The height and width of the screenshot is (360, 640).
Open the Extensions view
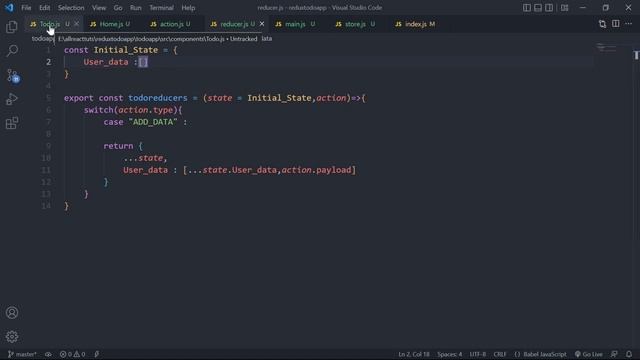12,123
